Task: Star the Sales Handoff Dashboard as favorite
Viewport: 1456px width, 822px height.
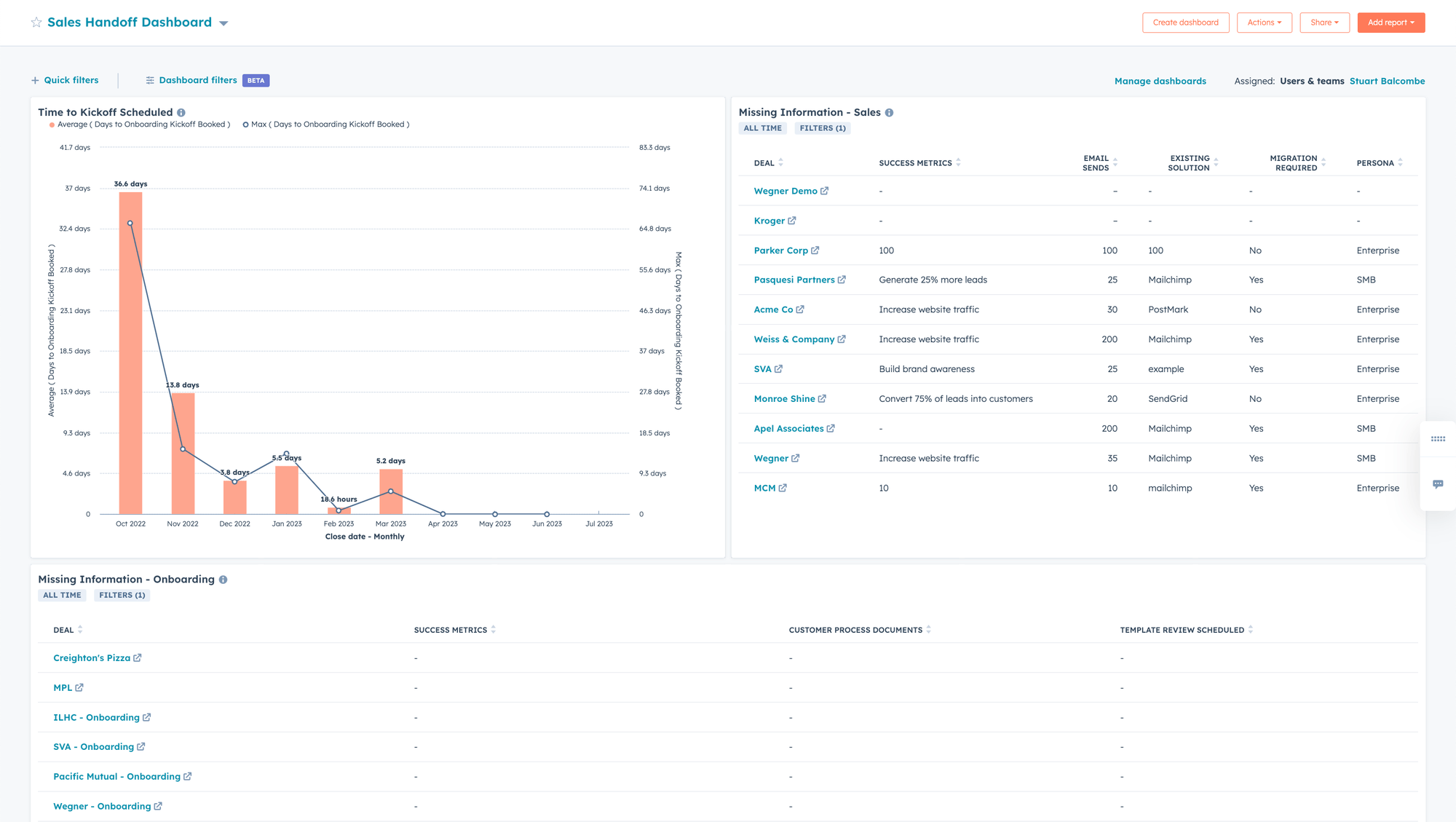Action: click(x=36, y=23)
